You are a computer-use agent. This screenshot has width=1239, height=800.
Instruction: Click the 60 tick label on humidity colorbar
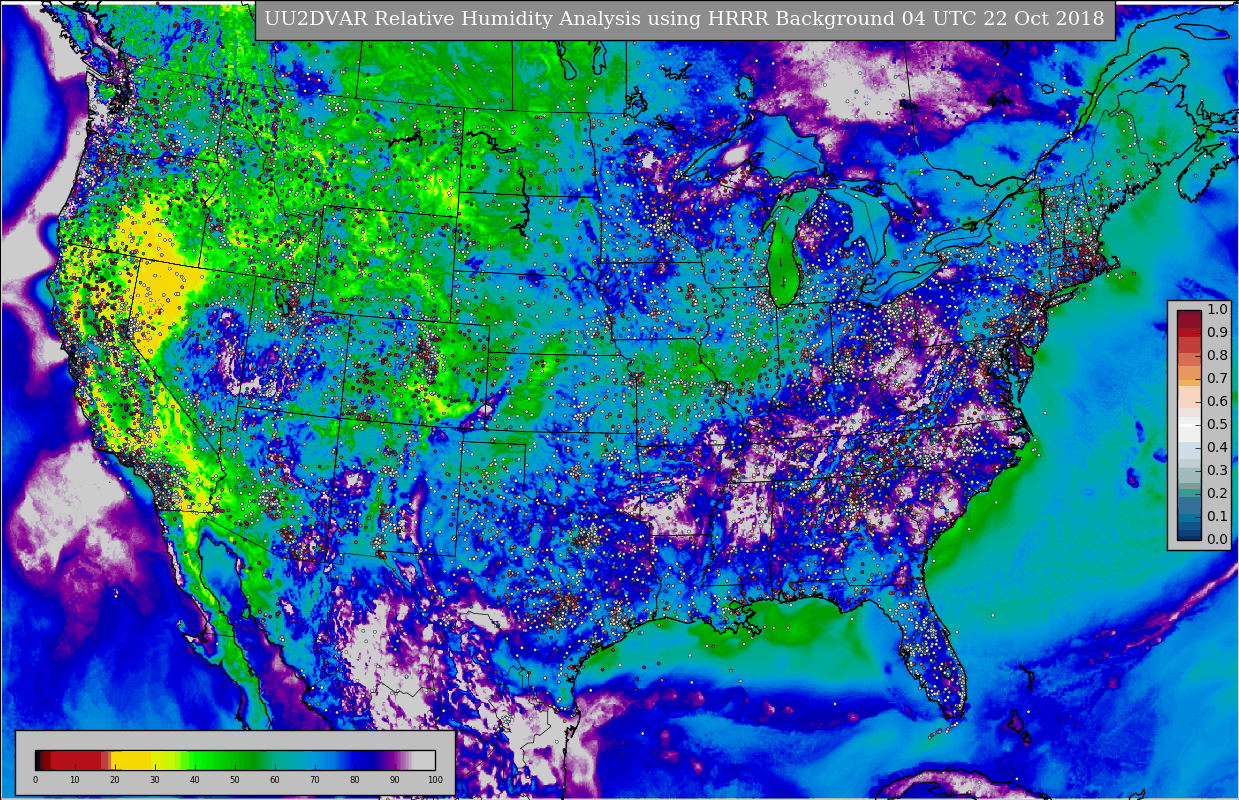click(x=275, y=780)
